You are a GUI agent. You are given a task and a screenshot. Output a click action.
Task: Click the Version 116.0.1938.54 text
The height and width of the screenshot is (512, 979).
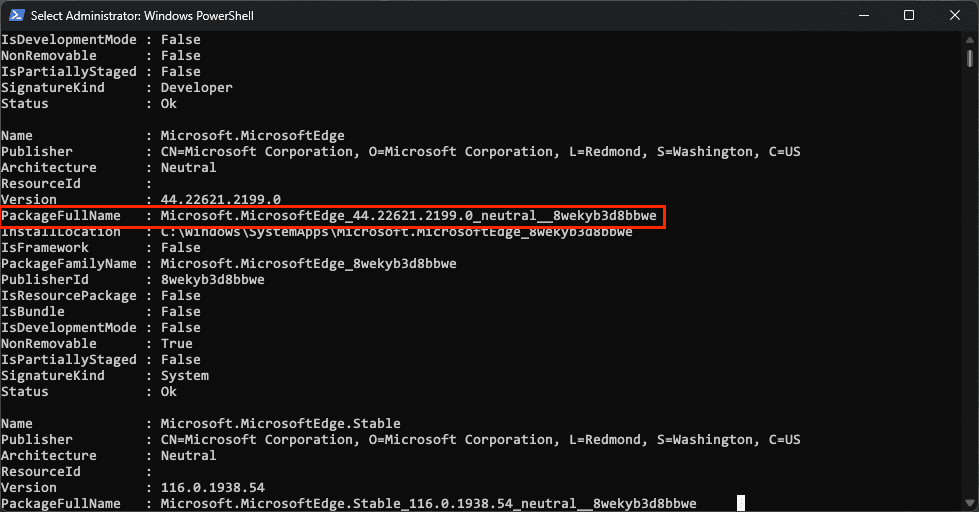[212, 488]
